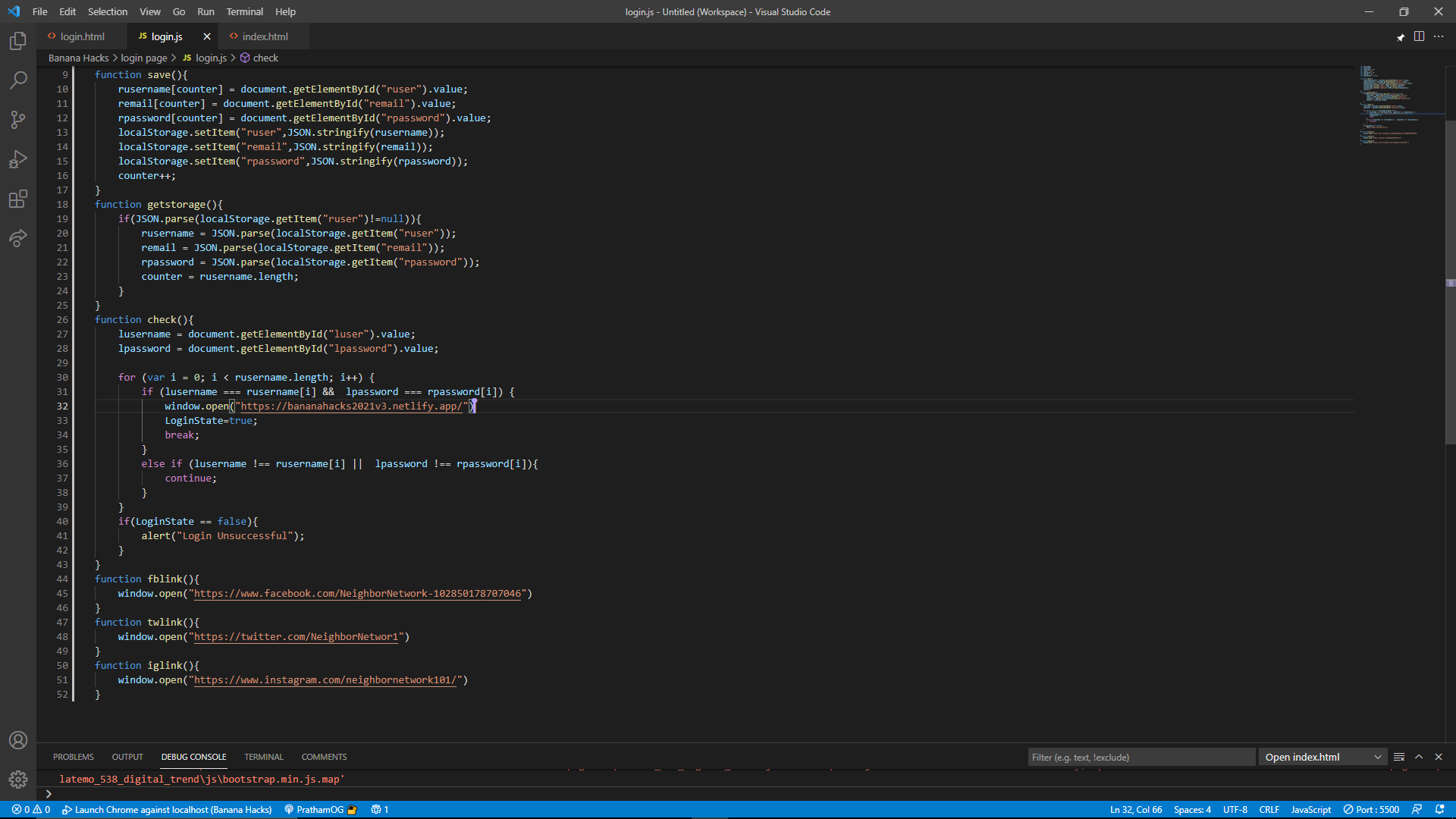
Task: Toggle notifications bell in status bar
Action: 1439,809
